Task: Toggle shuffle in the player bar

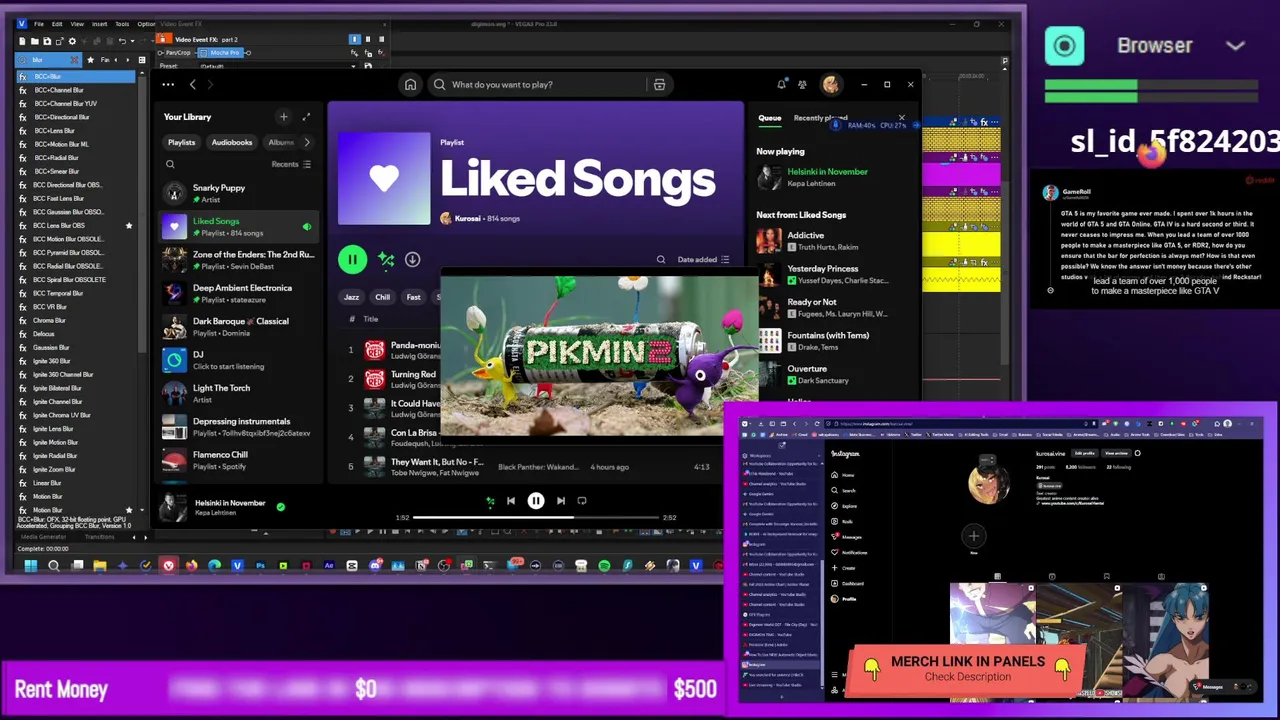Action: tap(489, 501)
